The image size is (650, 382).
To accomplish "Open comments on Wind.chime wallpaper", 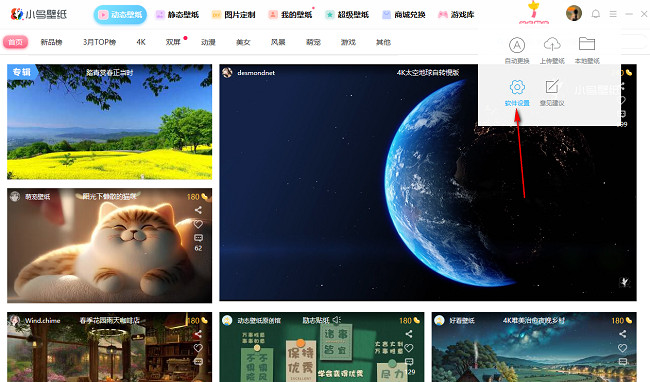I will [198, 361].
